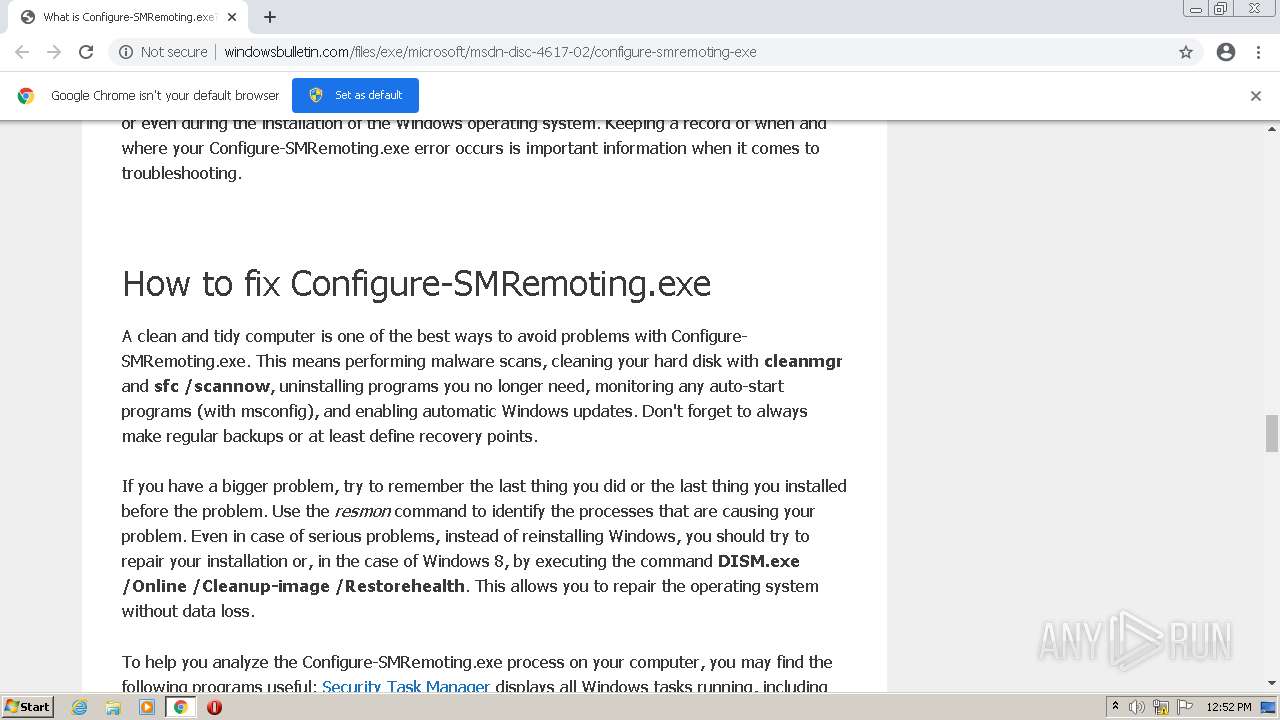
Task: Click the page scroll-up arrow
Action: pyautogui.click(x=1272, y=129)
